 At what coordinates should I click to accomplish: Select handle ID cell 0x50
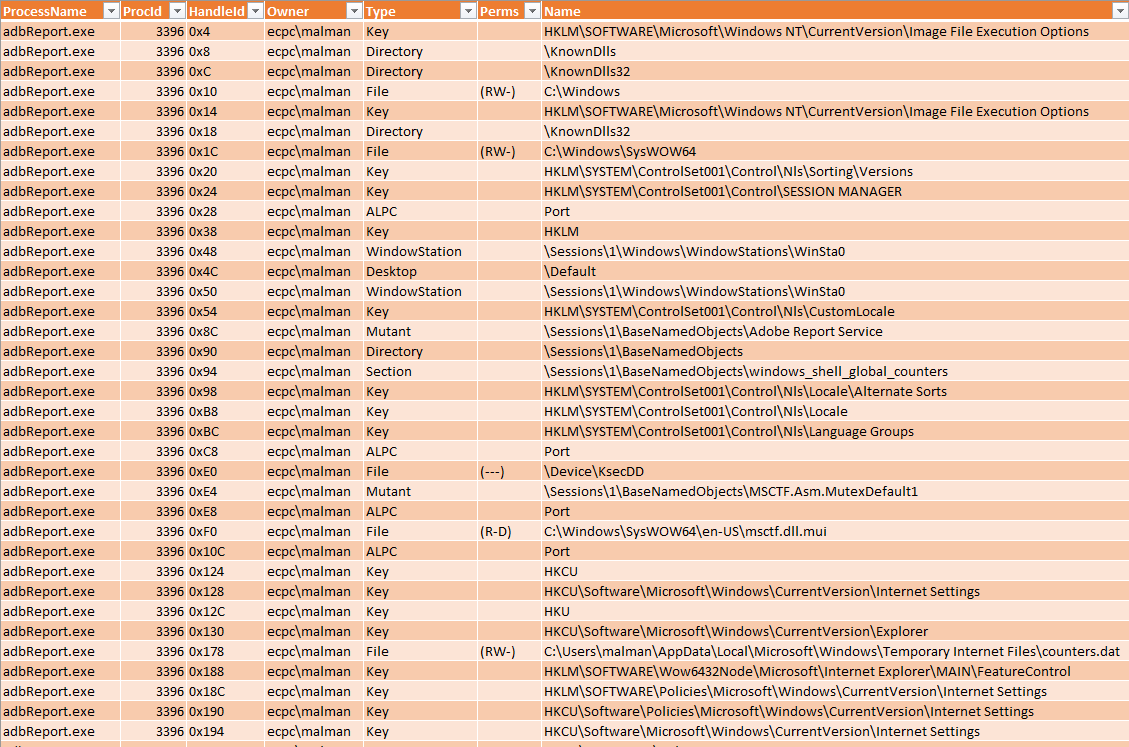click(225, 292)
